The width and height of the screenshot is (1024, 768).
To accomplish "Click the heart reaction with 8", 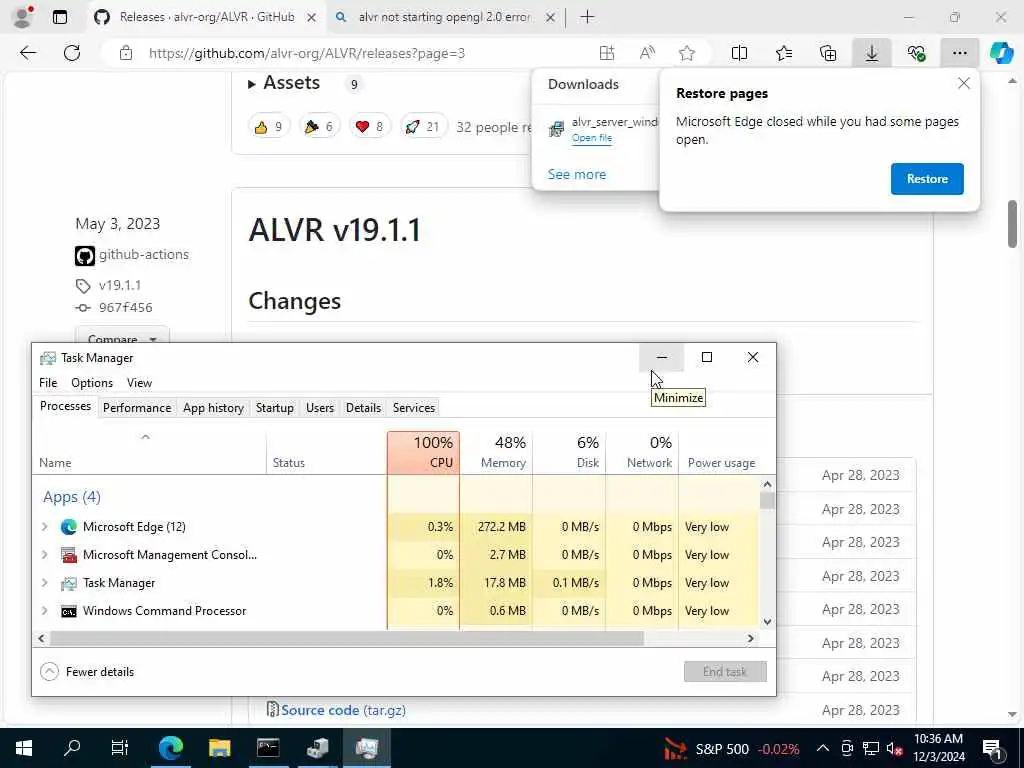I will [369, 127].
